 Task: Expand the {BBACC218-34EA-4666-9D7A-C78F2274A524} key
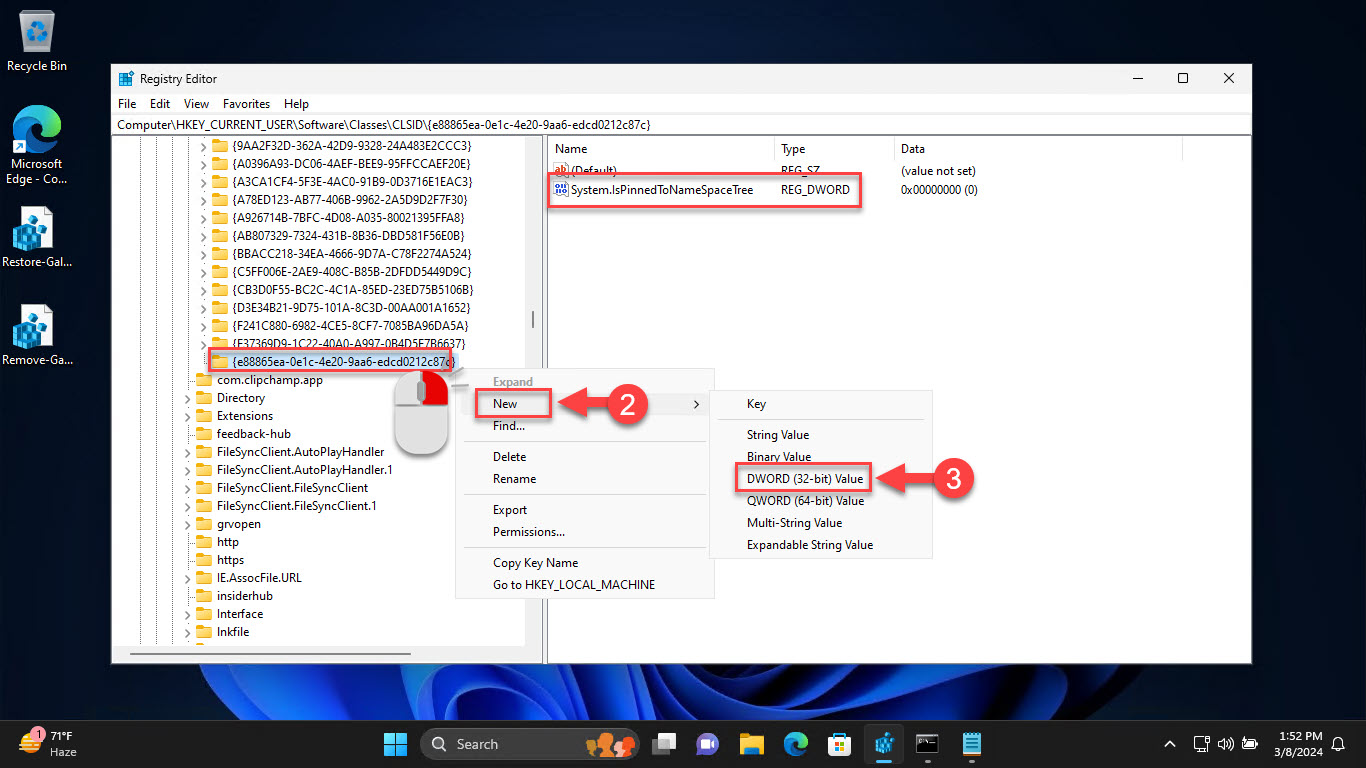pyautogui.click(x=204, y=254)
